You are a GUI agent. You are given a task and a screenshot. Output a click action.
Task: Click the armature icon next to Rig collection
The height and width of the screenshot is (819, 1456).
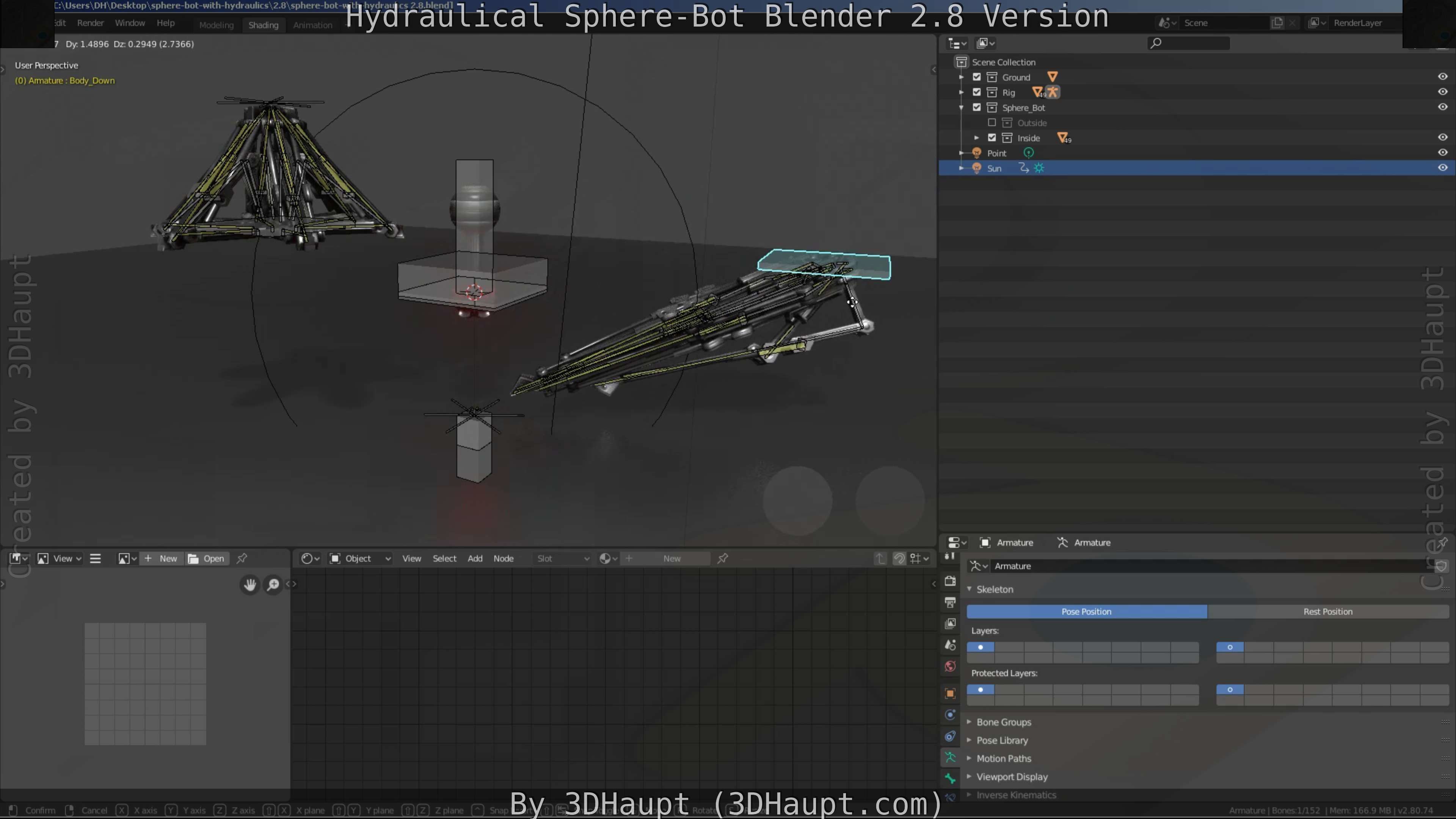[x=1053, y=92]
